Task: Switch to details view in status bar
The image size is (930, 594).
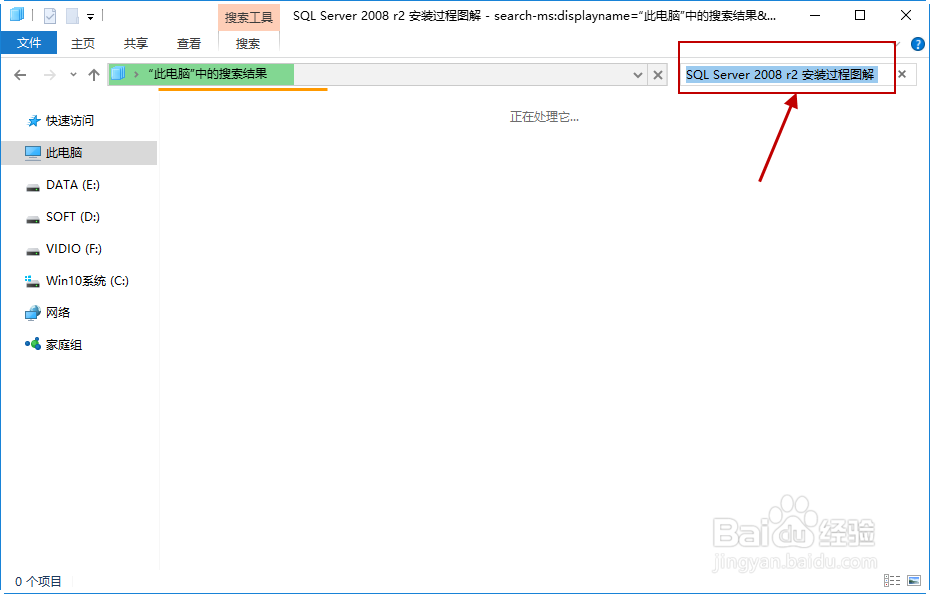Action: tap(892, 580)
